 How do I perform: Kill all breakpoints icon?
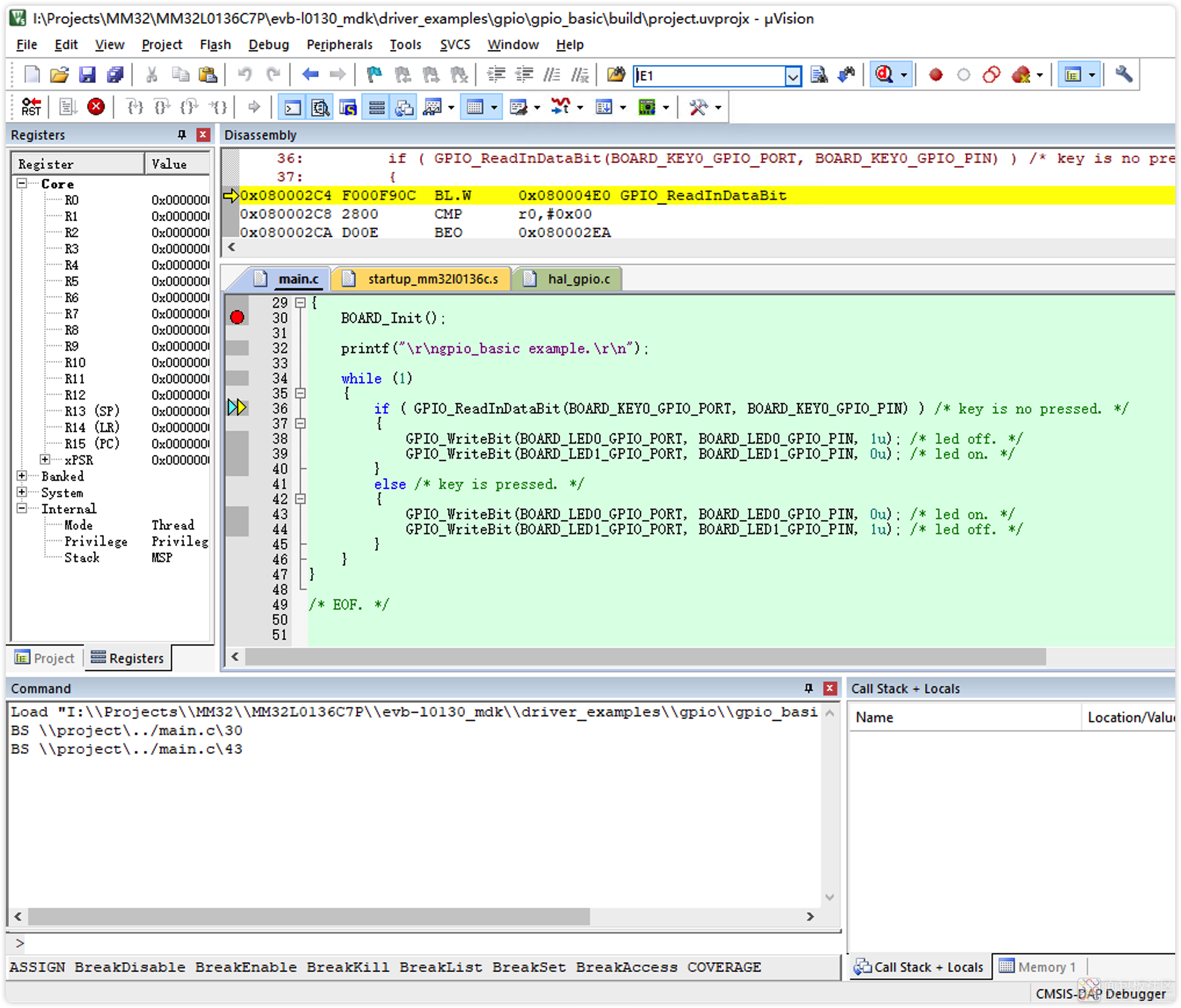tap(1020, 75)
